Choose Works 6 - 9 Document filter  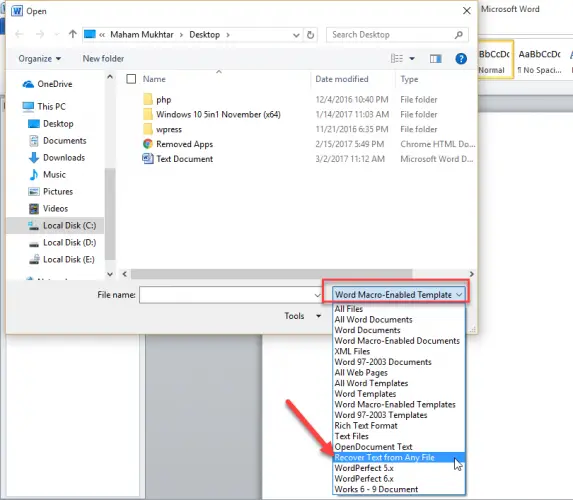coord(399,489)
